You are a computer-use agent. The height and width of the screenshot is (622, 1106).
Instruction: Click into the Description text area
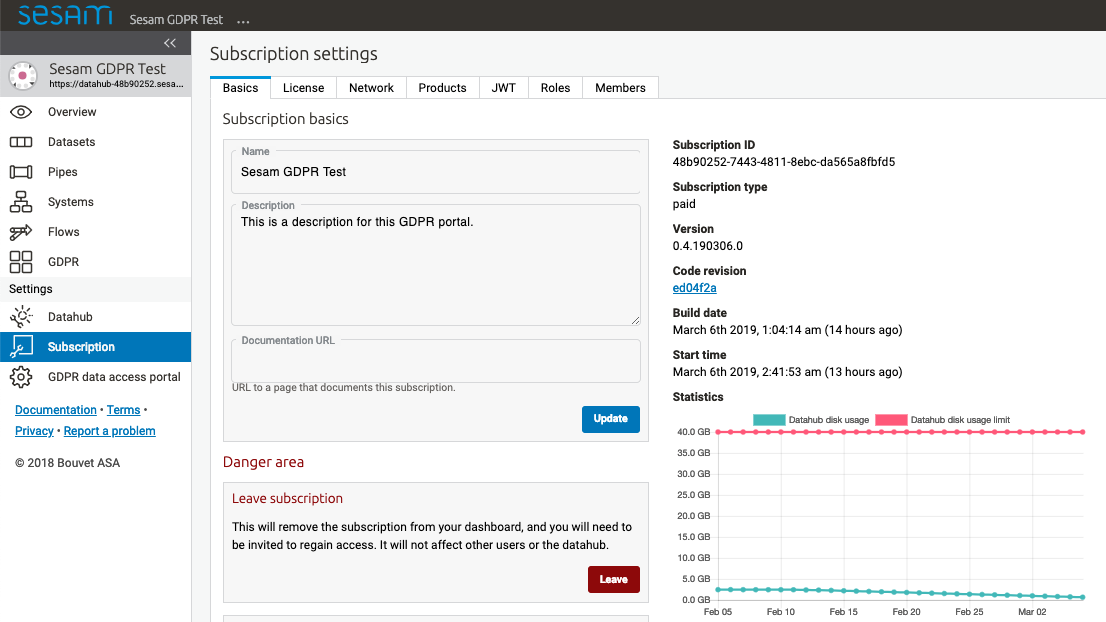[x=435, y=265]
